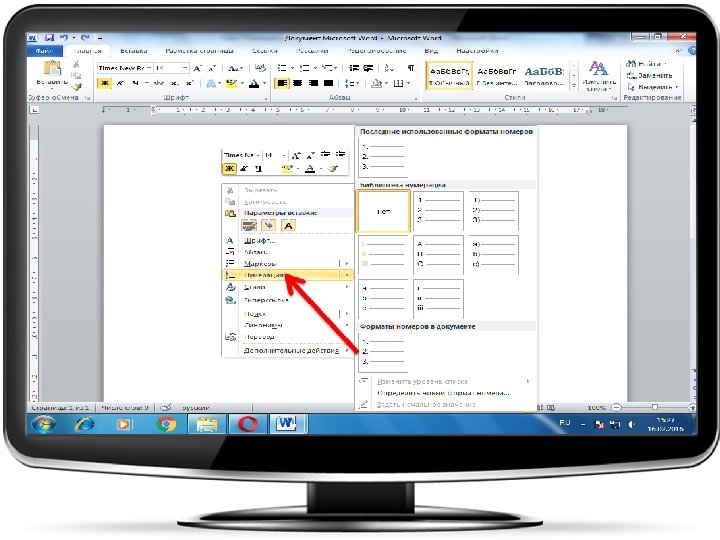Open Маркеры submenu in context menu
This screenshot has width=720, height=540.
tap(288, 264)
